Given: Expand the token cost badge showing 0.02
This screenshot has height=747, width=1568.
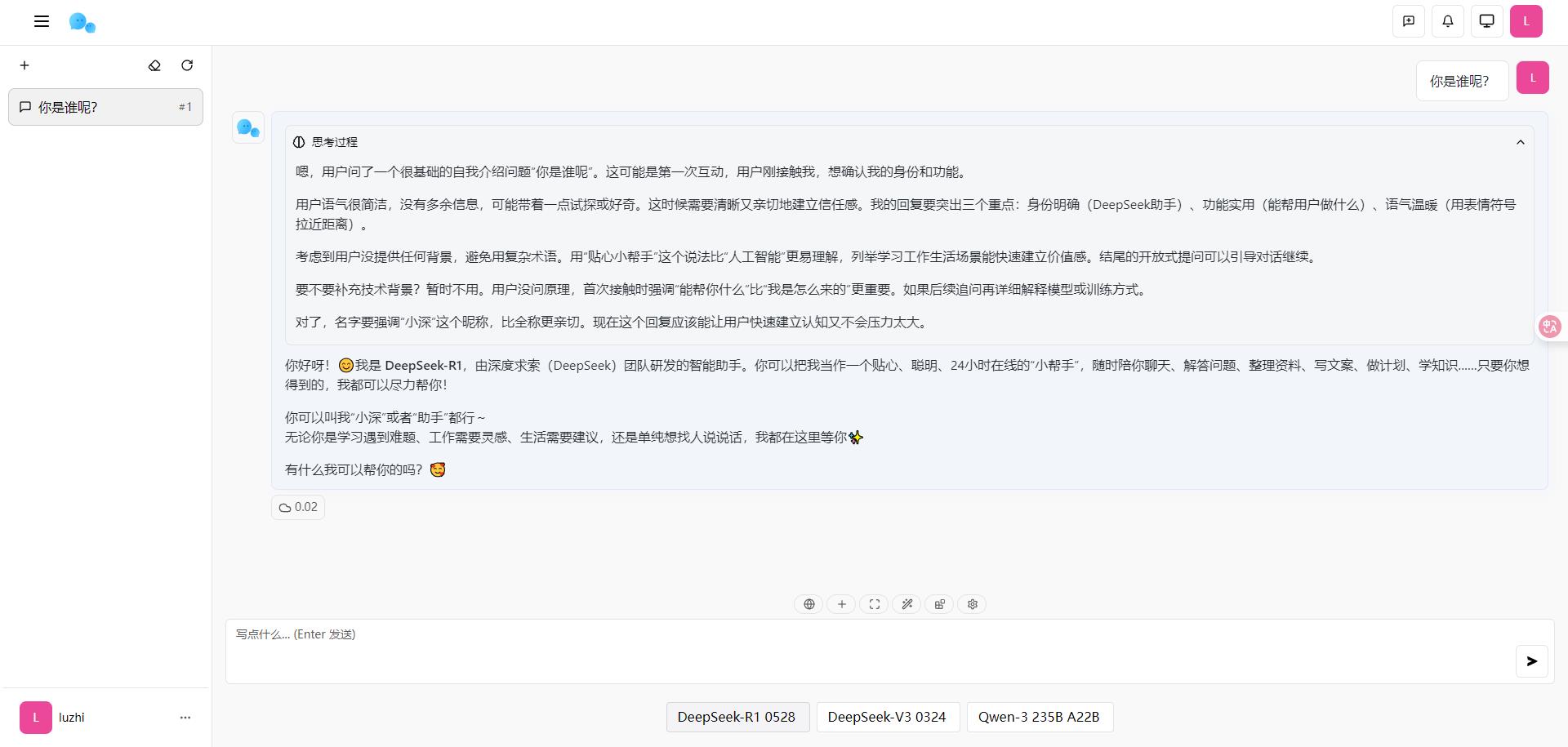Looking at the screenshot, I should (x=297, y=507).
